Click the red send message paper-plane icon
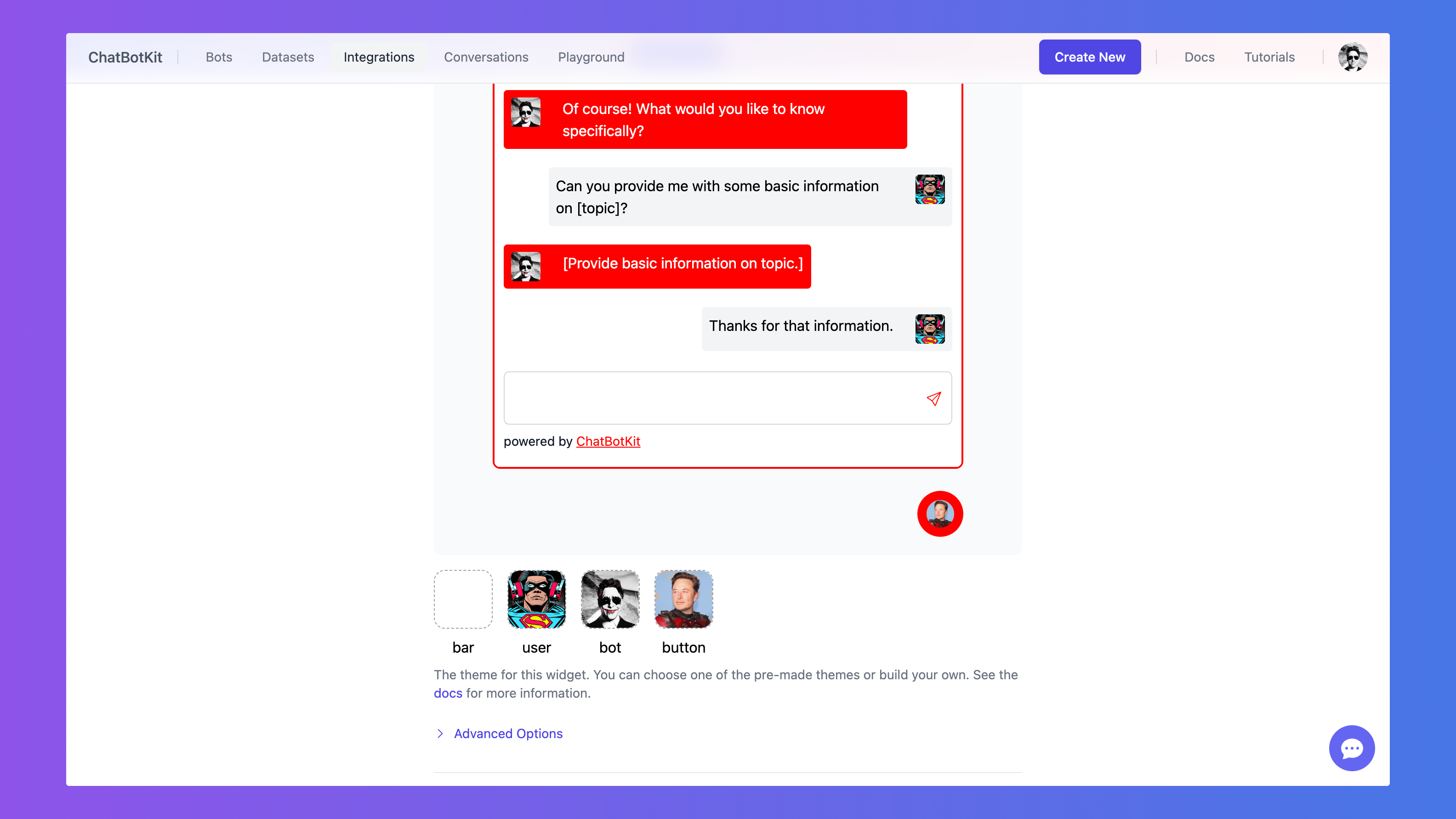The image size is (1456, 819). pyautogui.click(x=934, y=398)
